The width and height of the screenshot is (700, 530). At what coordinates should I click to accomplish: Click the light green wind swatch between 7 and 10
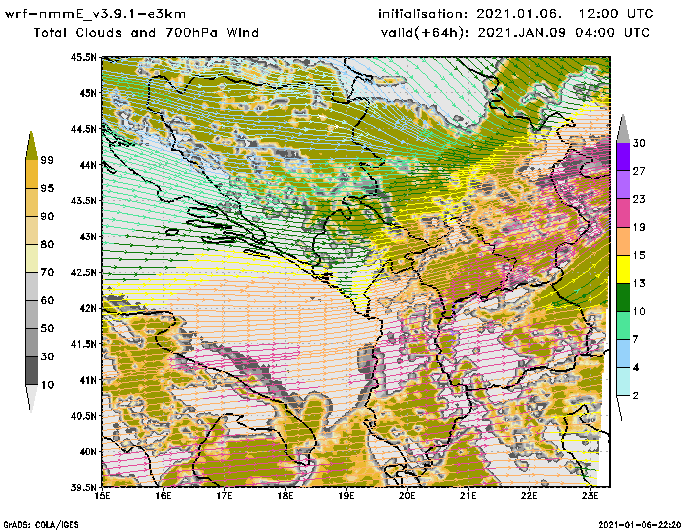coord(623,326)
